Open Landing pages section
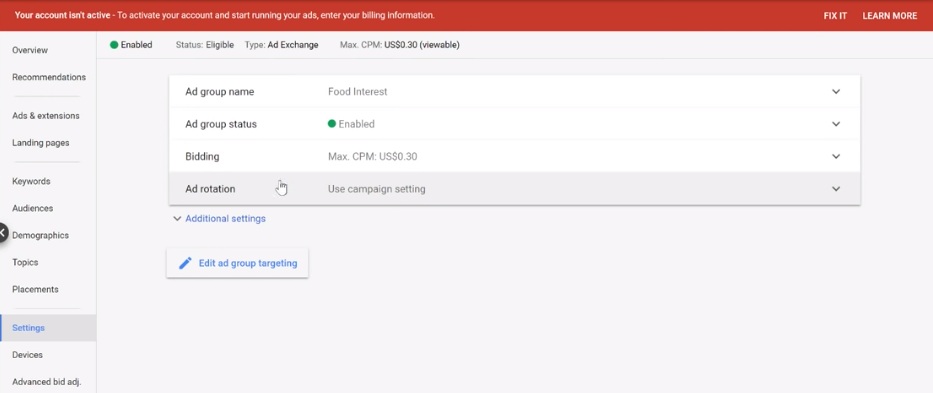933x393 pixels. point(40,143)
